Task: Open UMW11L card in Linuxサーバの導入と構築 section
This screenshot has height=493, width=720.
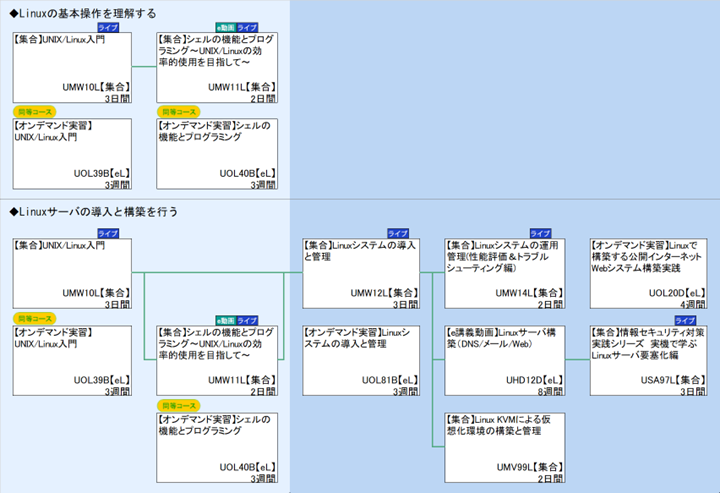Action: 217,361
